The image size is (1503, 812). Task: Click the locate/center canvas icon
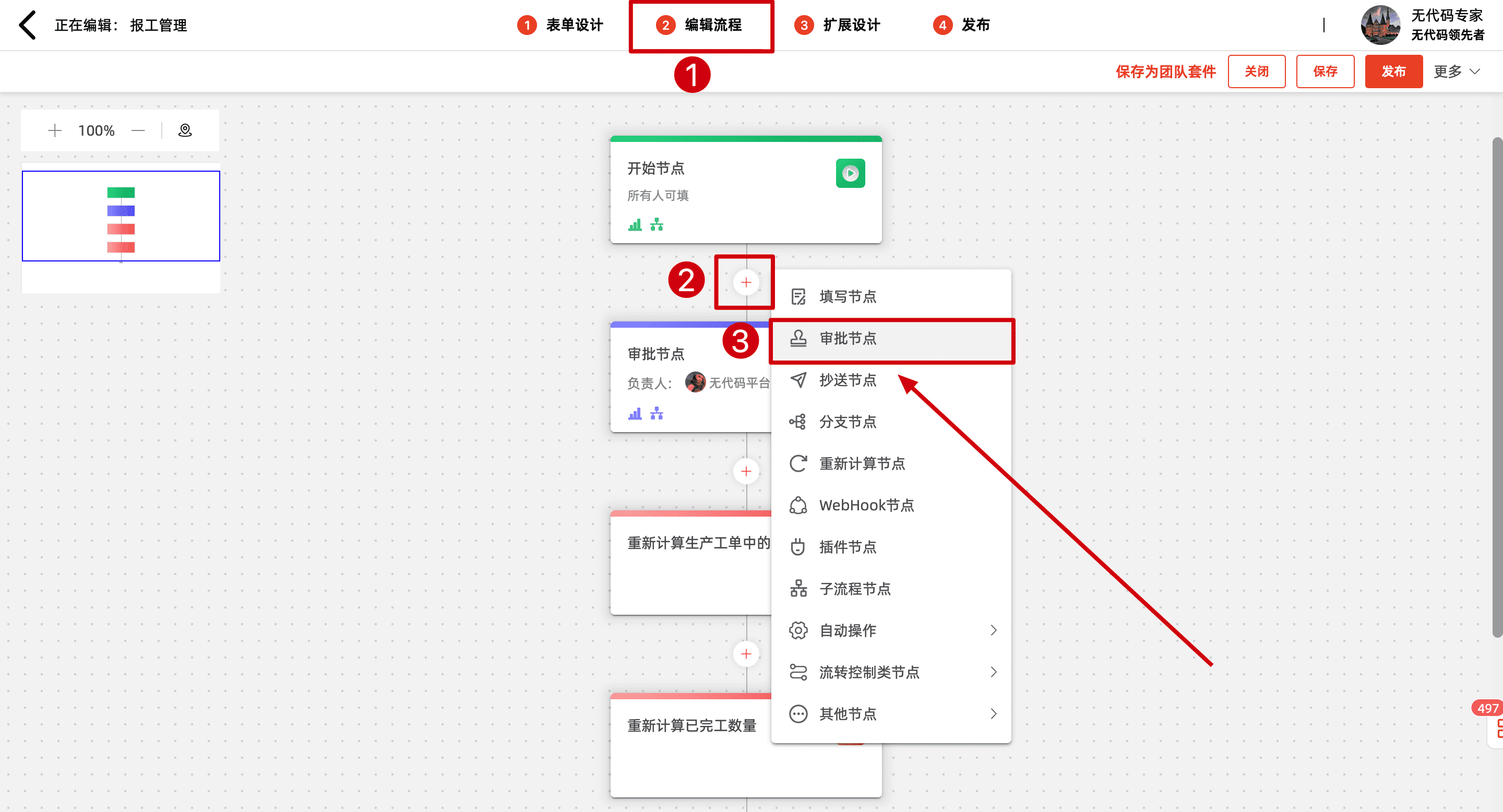185,130
